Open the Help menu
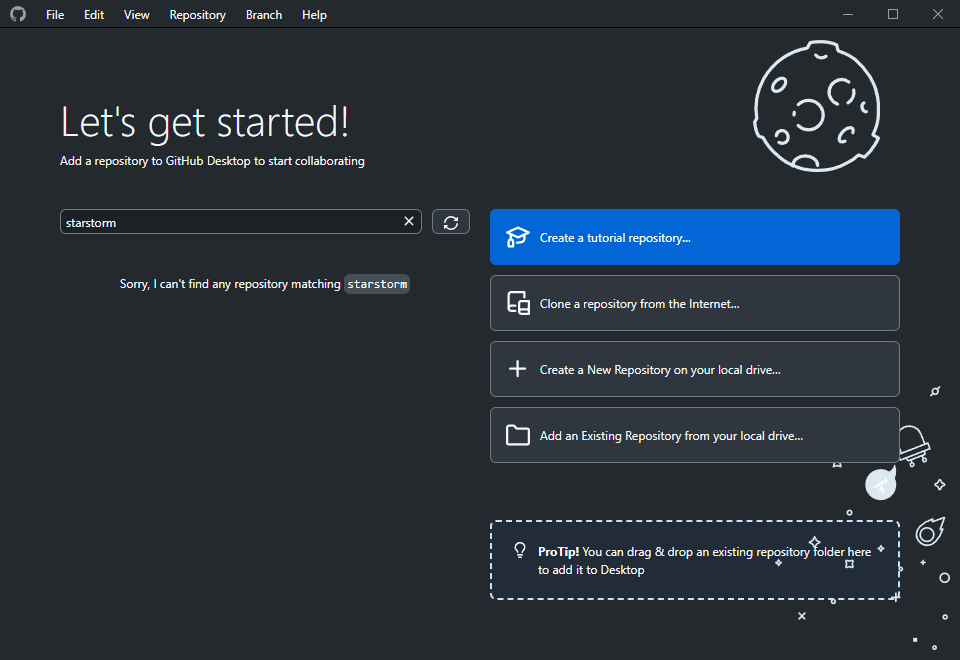 (x=314, y=15)
